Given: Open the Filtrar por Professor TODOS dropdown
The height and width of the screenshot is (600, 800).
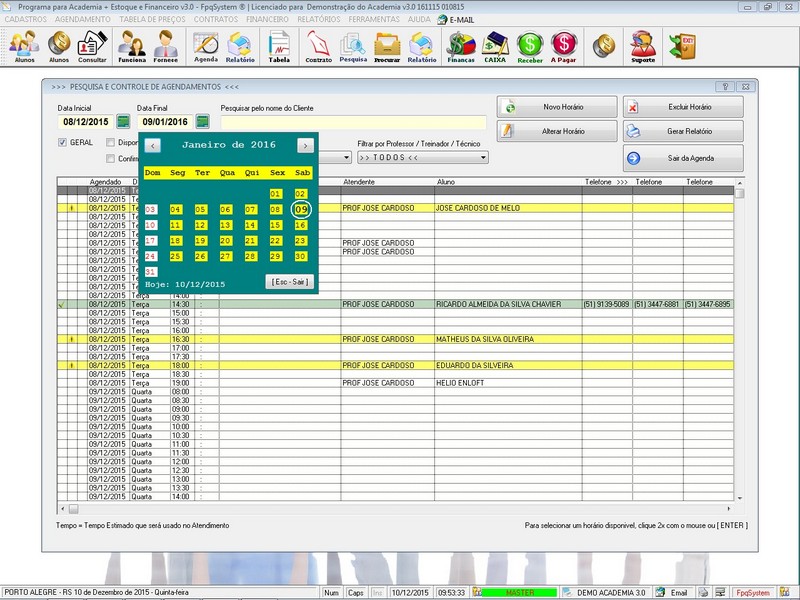Looking at the screenshot, I should coord(423,157).
